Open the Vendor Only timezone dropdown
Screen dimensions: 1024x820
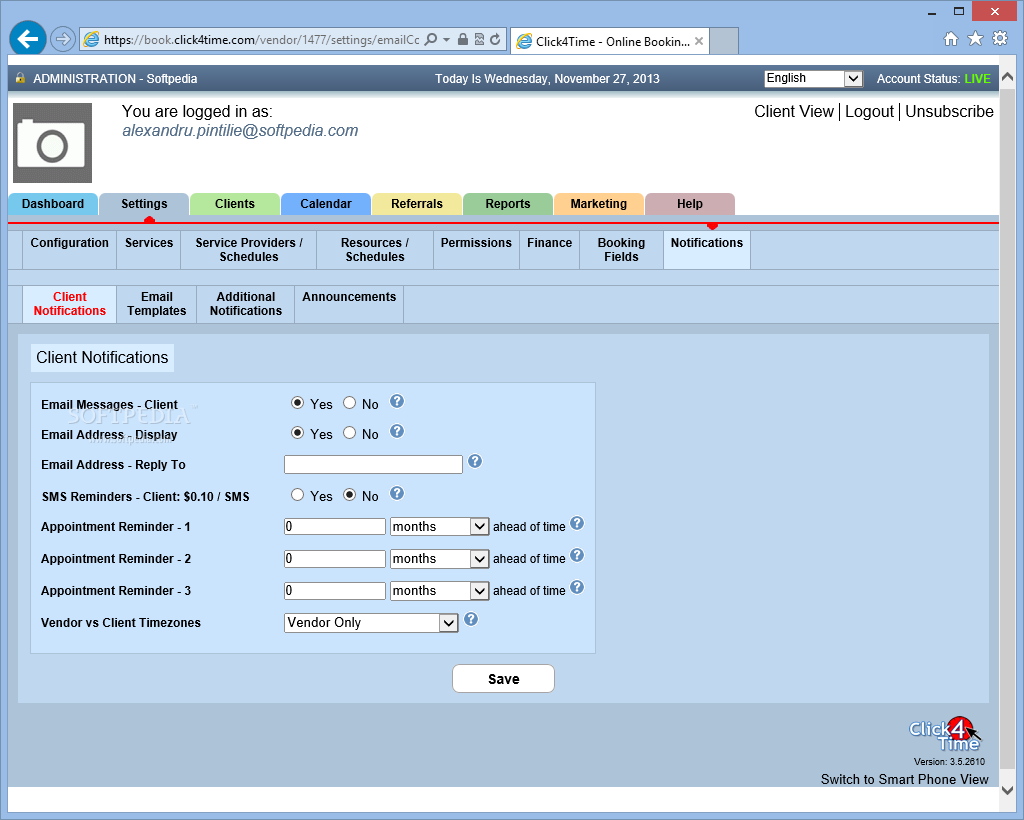click(371, 622)
